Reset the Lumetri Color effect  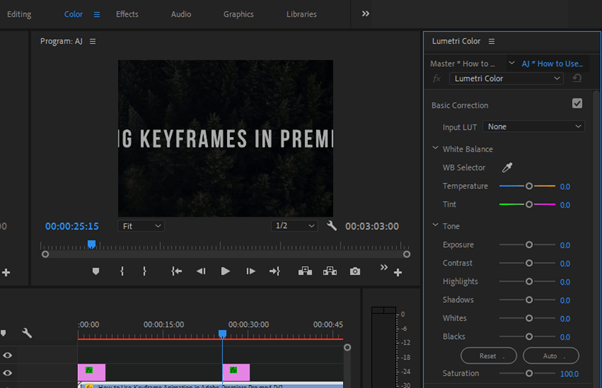point(577,79)
